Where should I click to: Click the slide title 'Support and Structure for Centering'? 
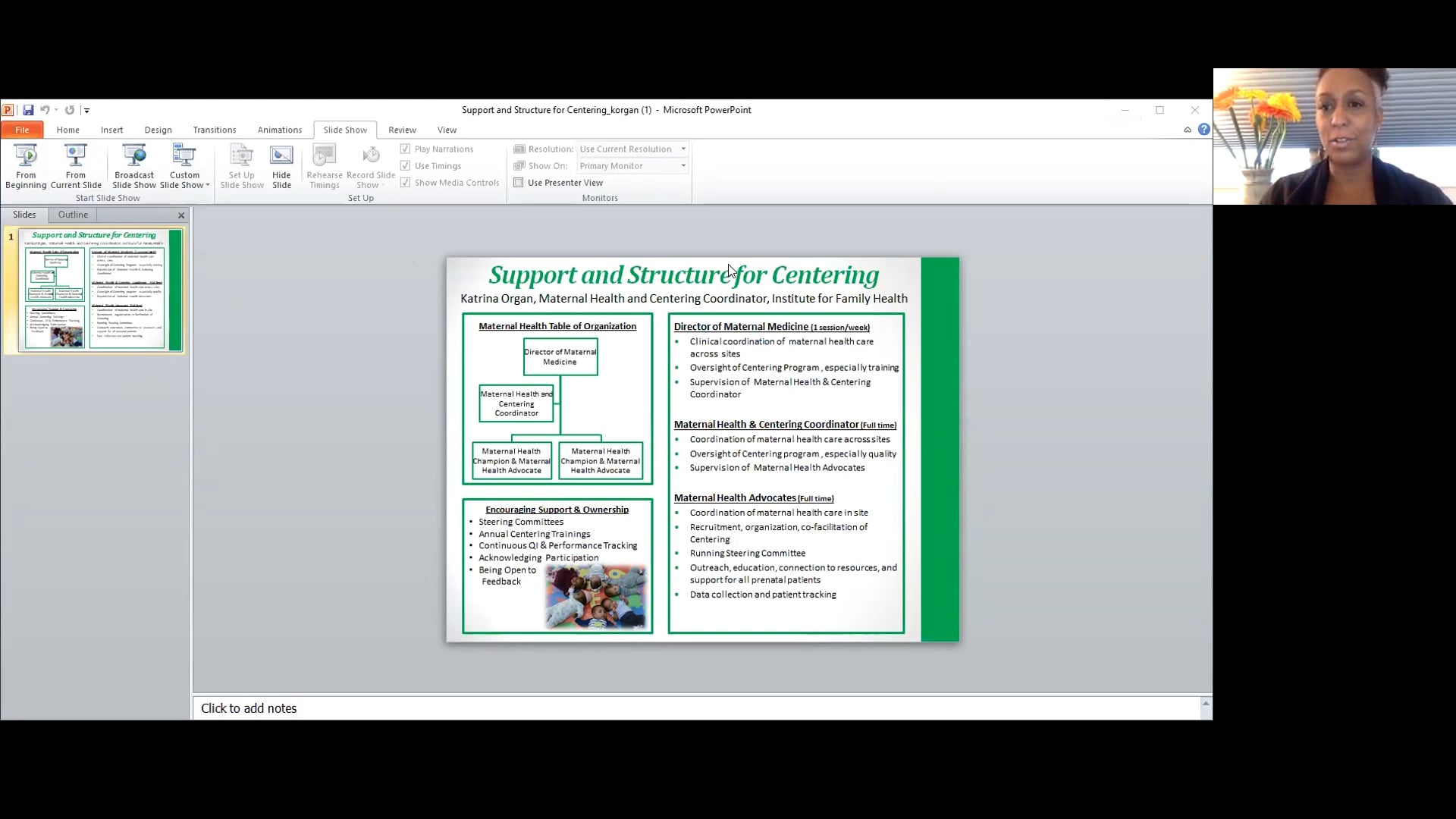tap(684, 275)
